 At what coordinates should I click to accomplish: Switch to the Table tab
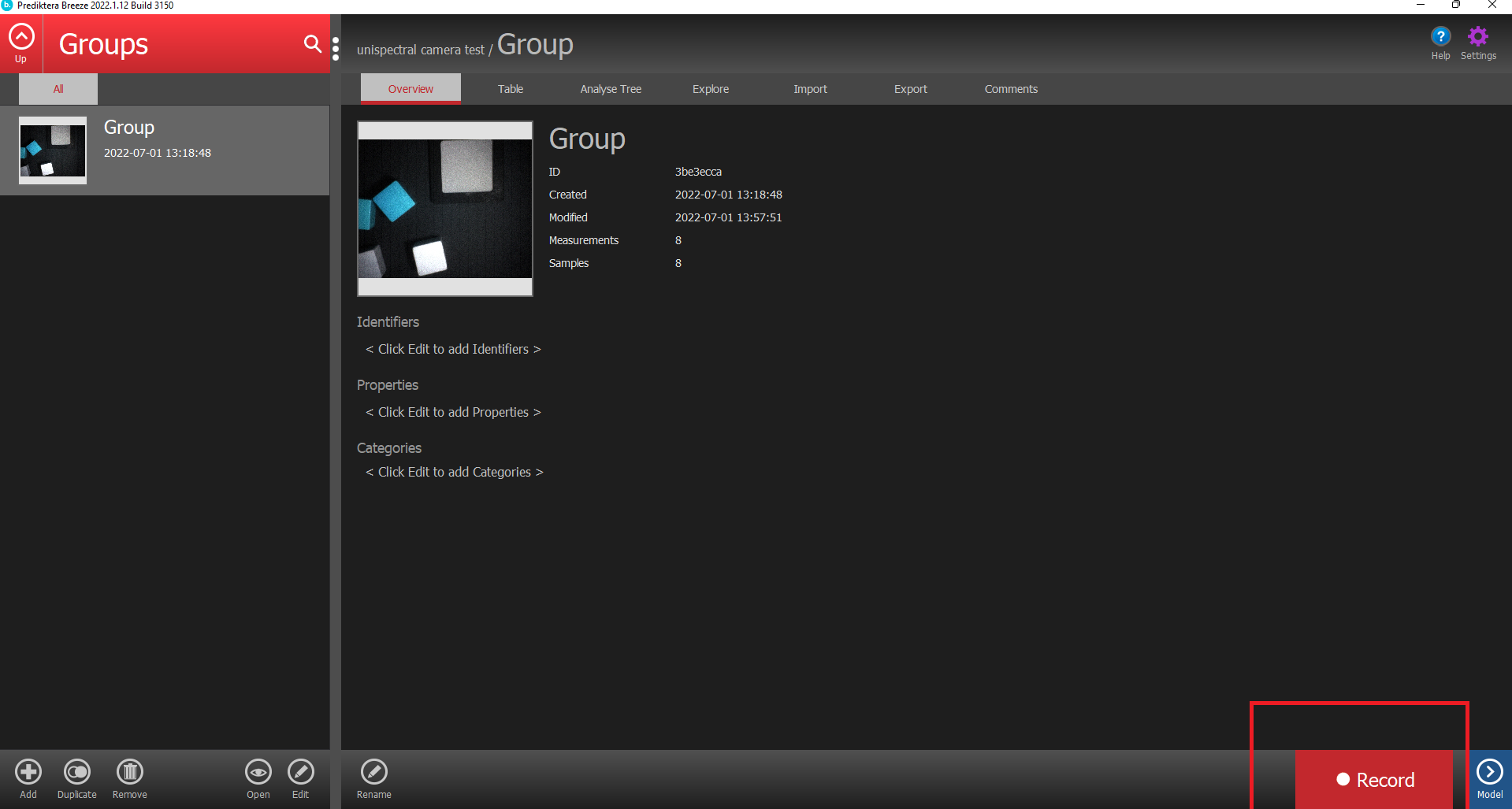coord(511,89)
